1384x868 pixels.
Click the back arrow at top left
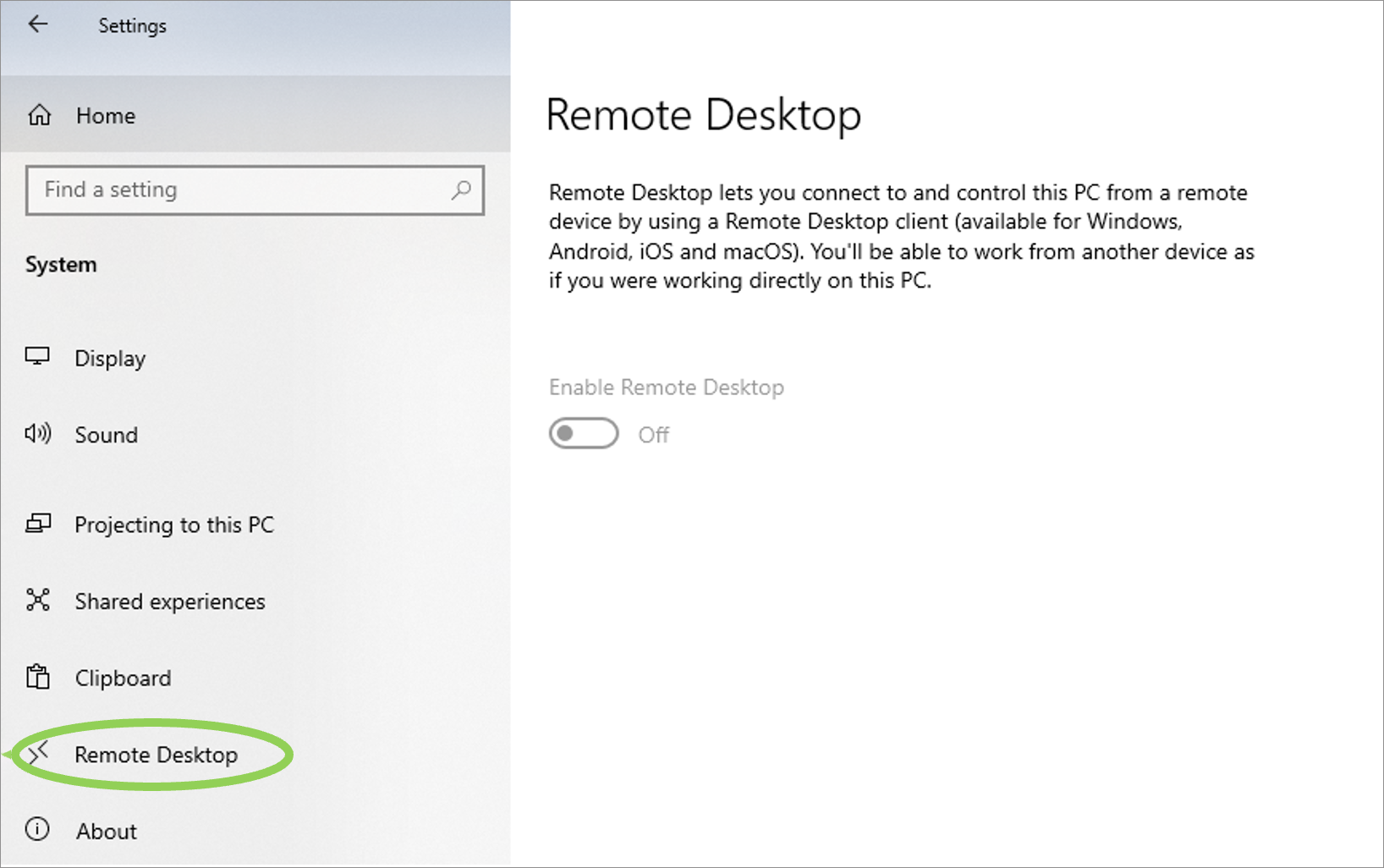37,24
